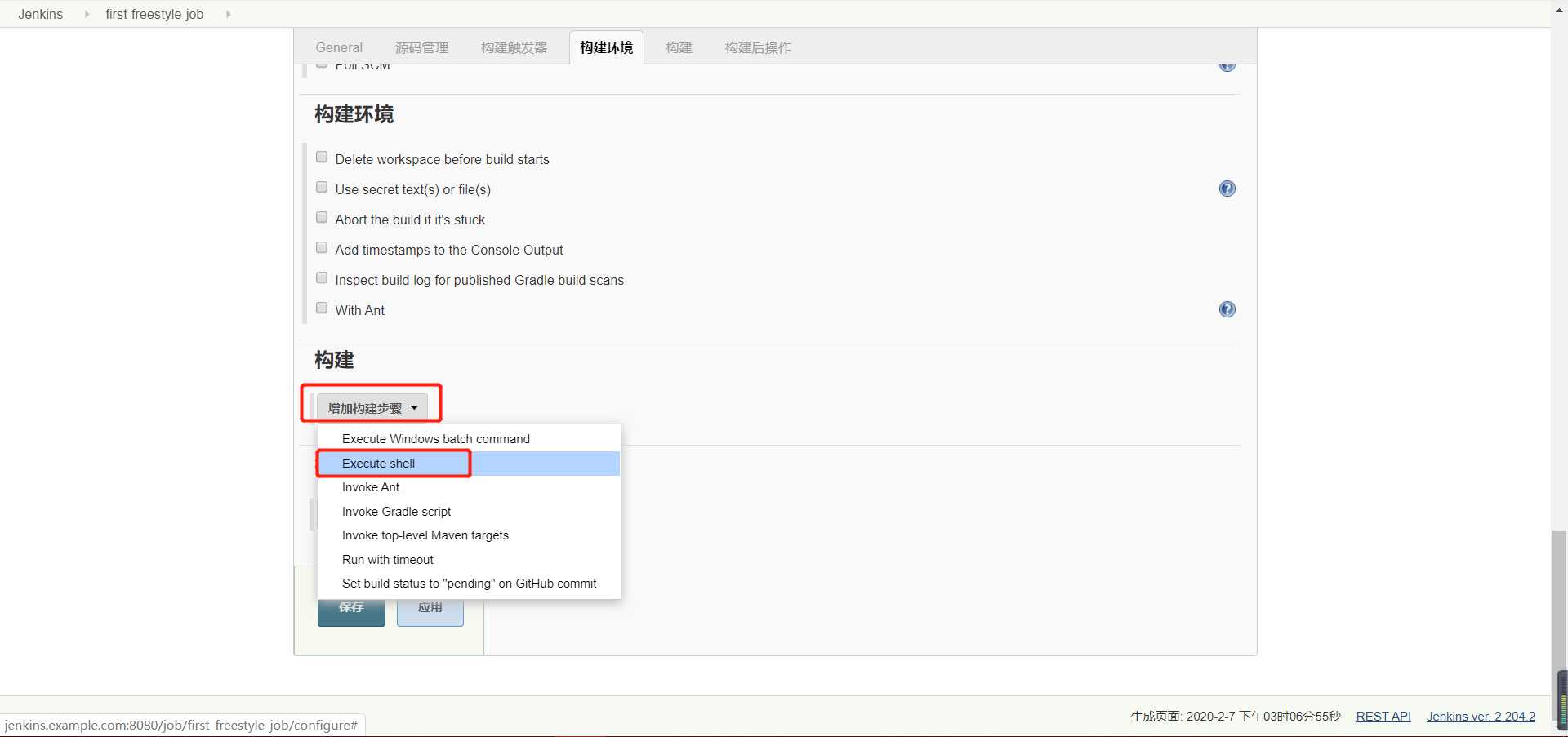Select Invoke Gradle script

[x=469, y=512]
